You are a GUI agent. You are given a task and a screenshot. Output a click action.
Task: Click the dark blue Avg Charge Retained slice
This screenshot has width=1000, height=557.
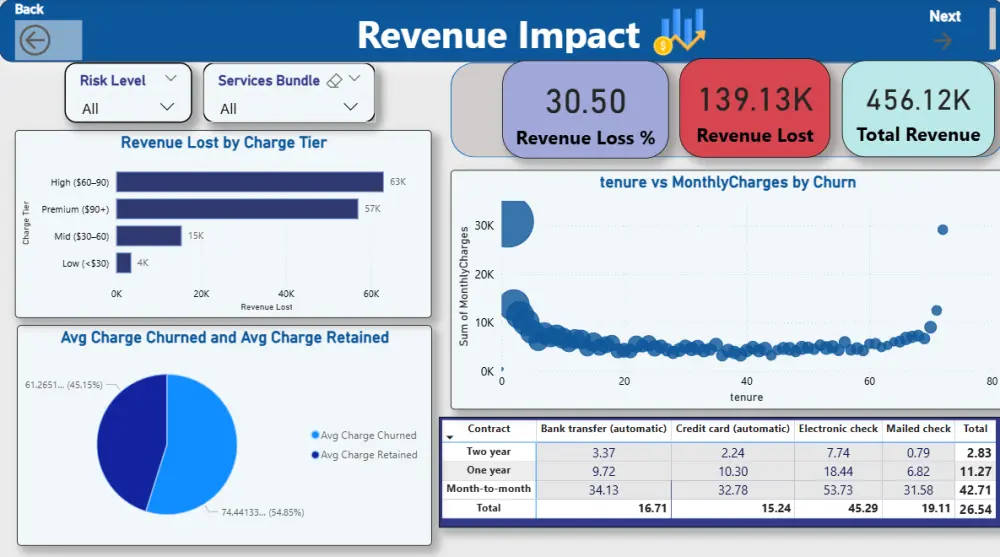[129, 440]
